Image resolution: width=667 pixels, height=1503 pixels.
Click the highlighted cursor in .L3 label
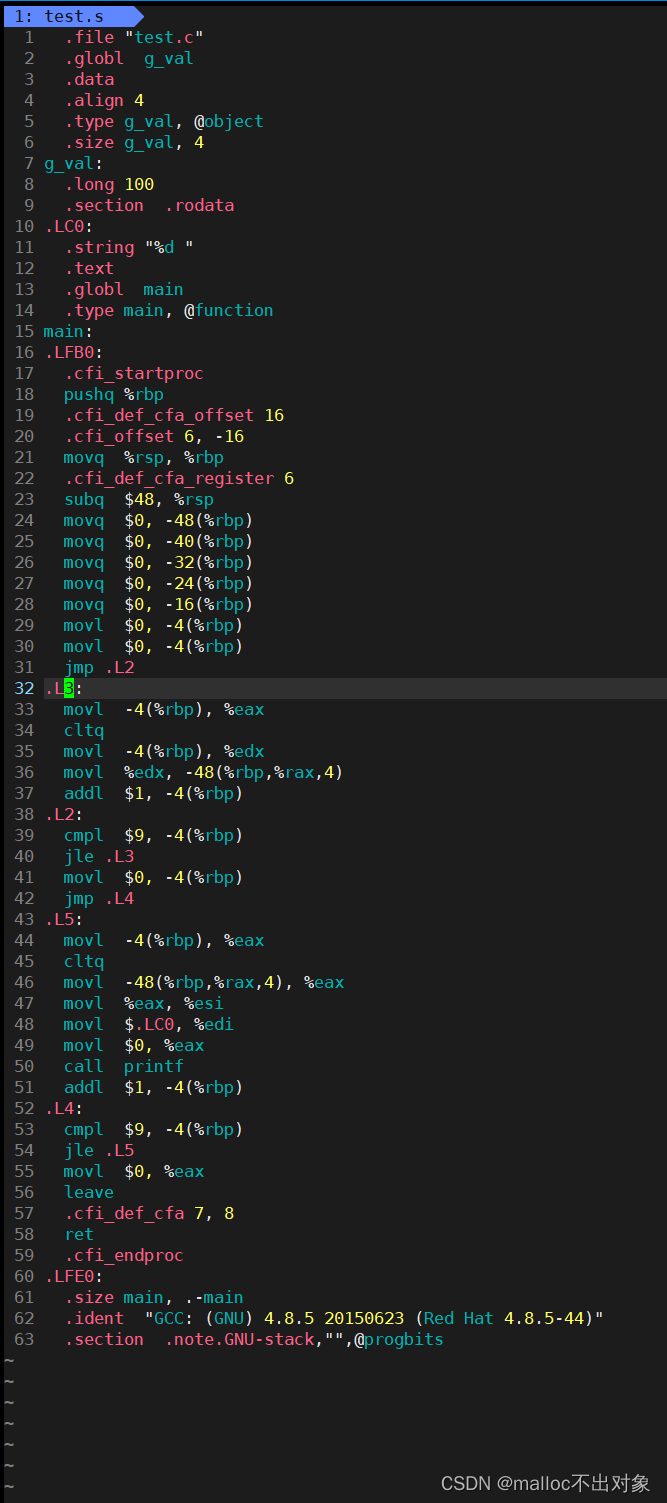click(x=69, y=688)
